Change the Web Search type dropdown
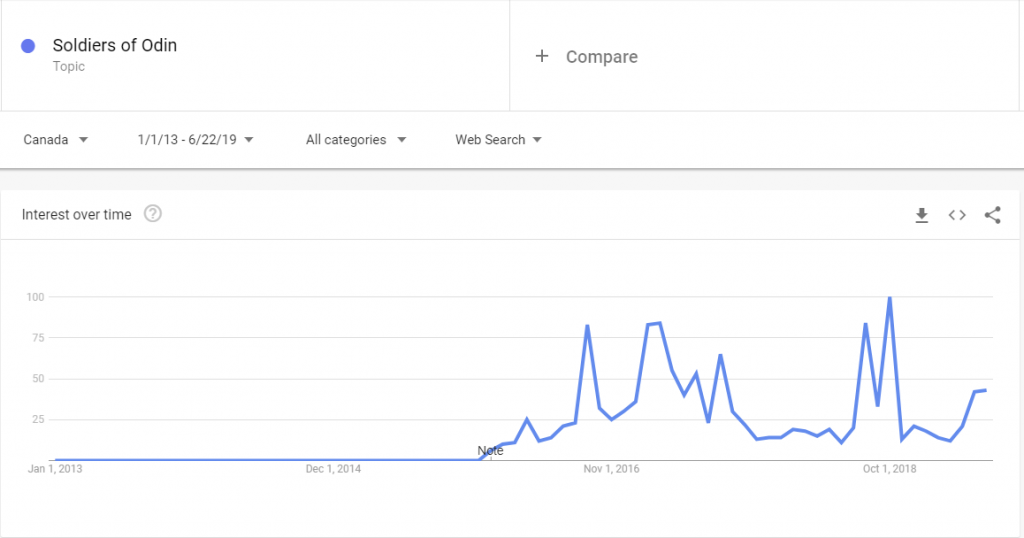The width and height of the screenshot is (1024, 538). 498,140
